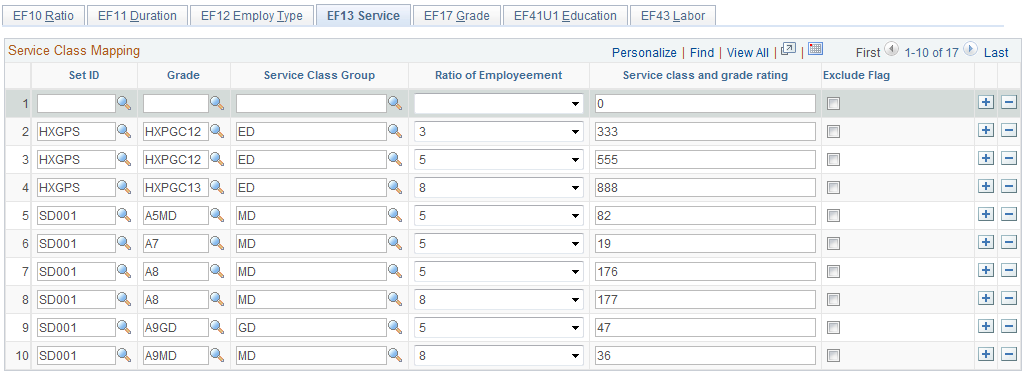This screenshot has height=374, width=1030.
Task: Check Exclude Flag for A9MD row
Action: pos(834,356)
